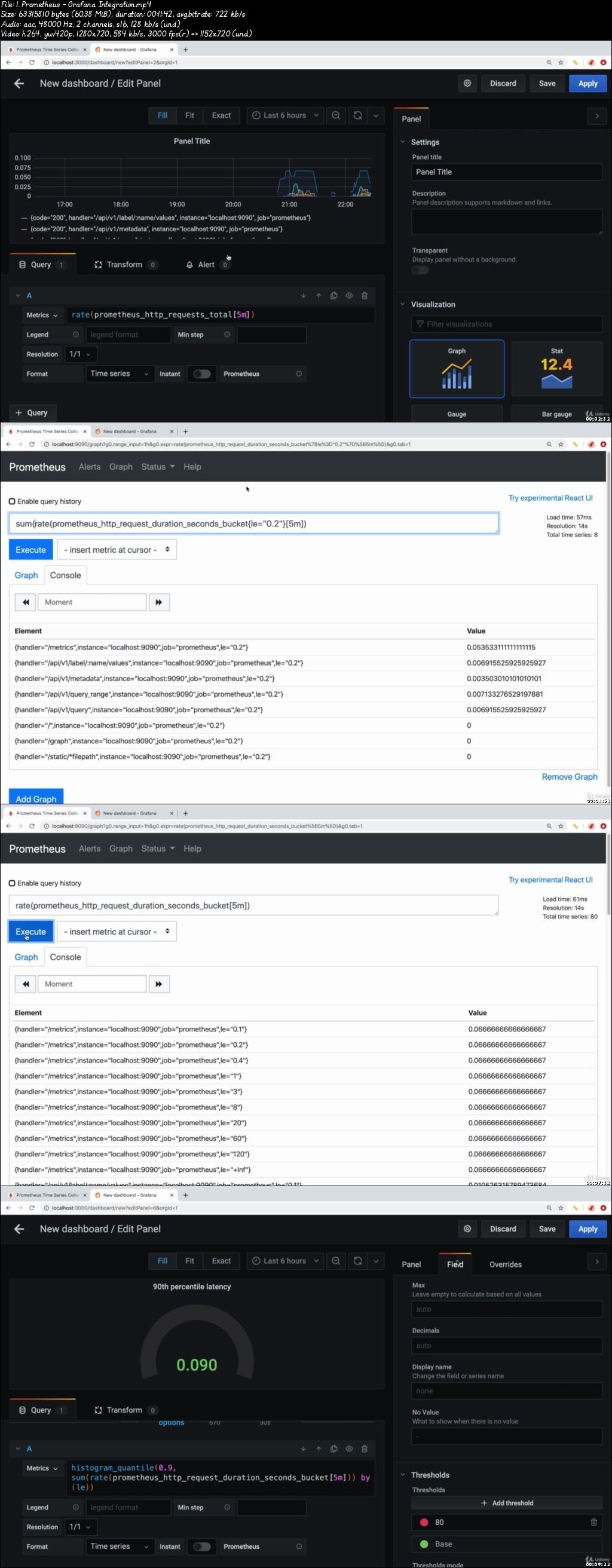Zoom out time range in 90th percentile latency editor
The height and width of the screenshot is (1568, 612).
coord(335,1261)
